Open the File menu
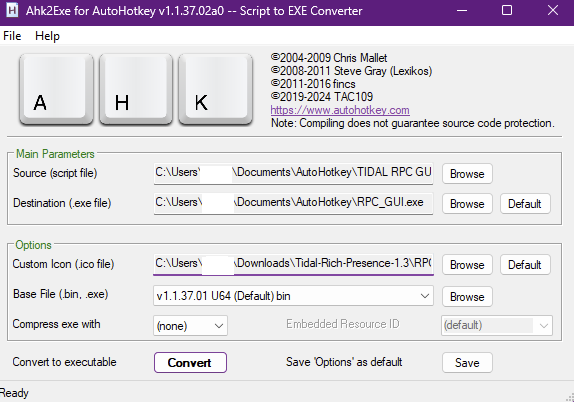Image resolution: width=574 pixels, height=402 pixels. 12,36
